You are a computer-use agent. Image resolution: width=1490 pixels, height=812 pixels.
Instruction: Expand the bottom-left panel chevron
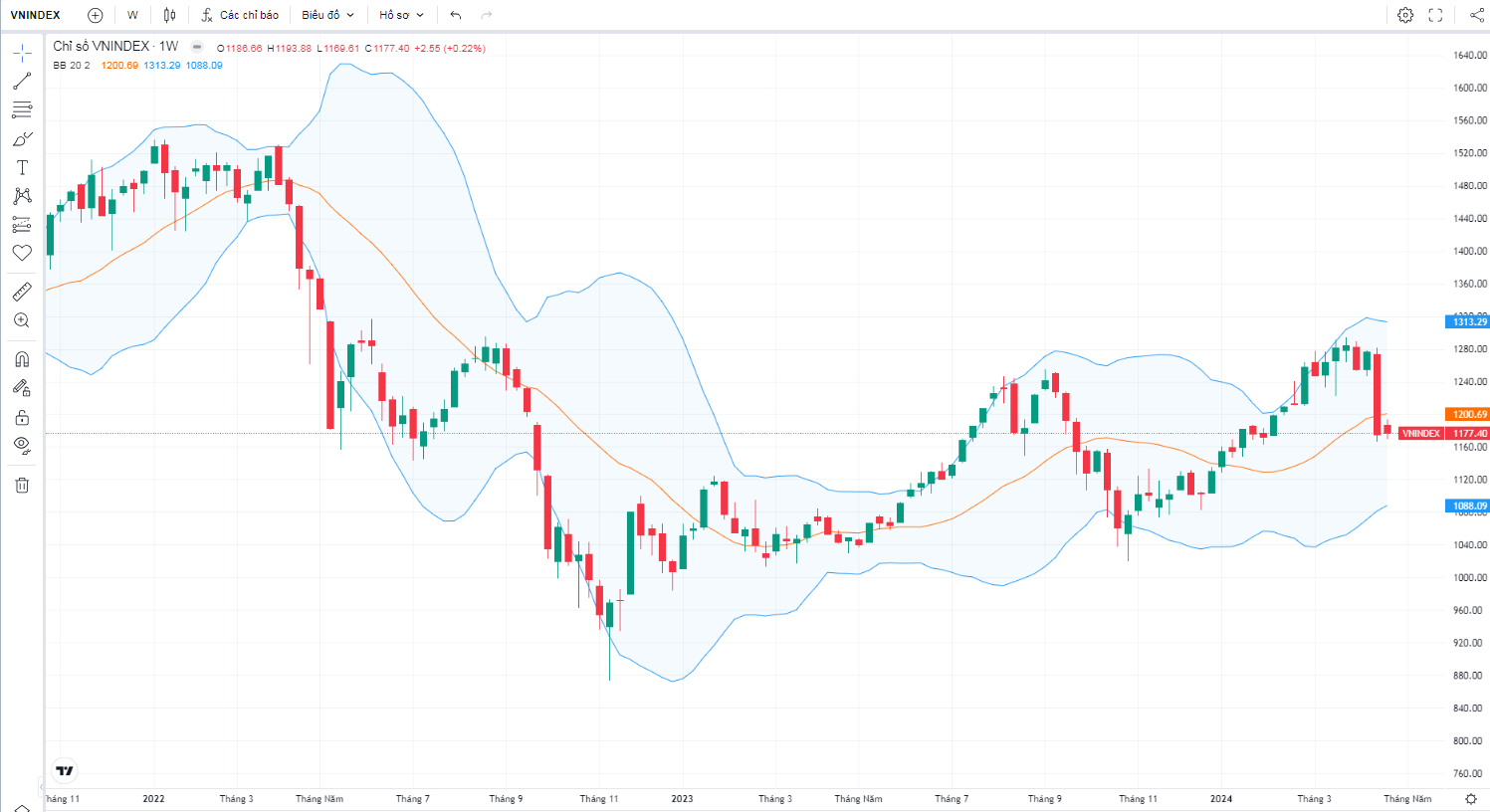[22, 808]
